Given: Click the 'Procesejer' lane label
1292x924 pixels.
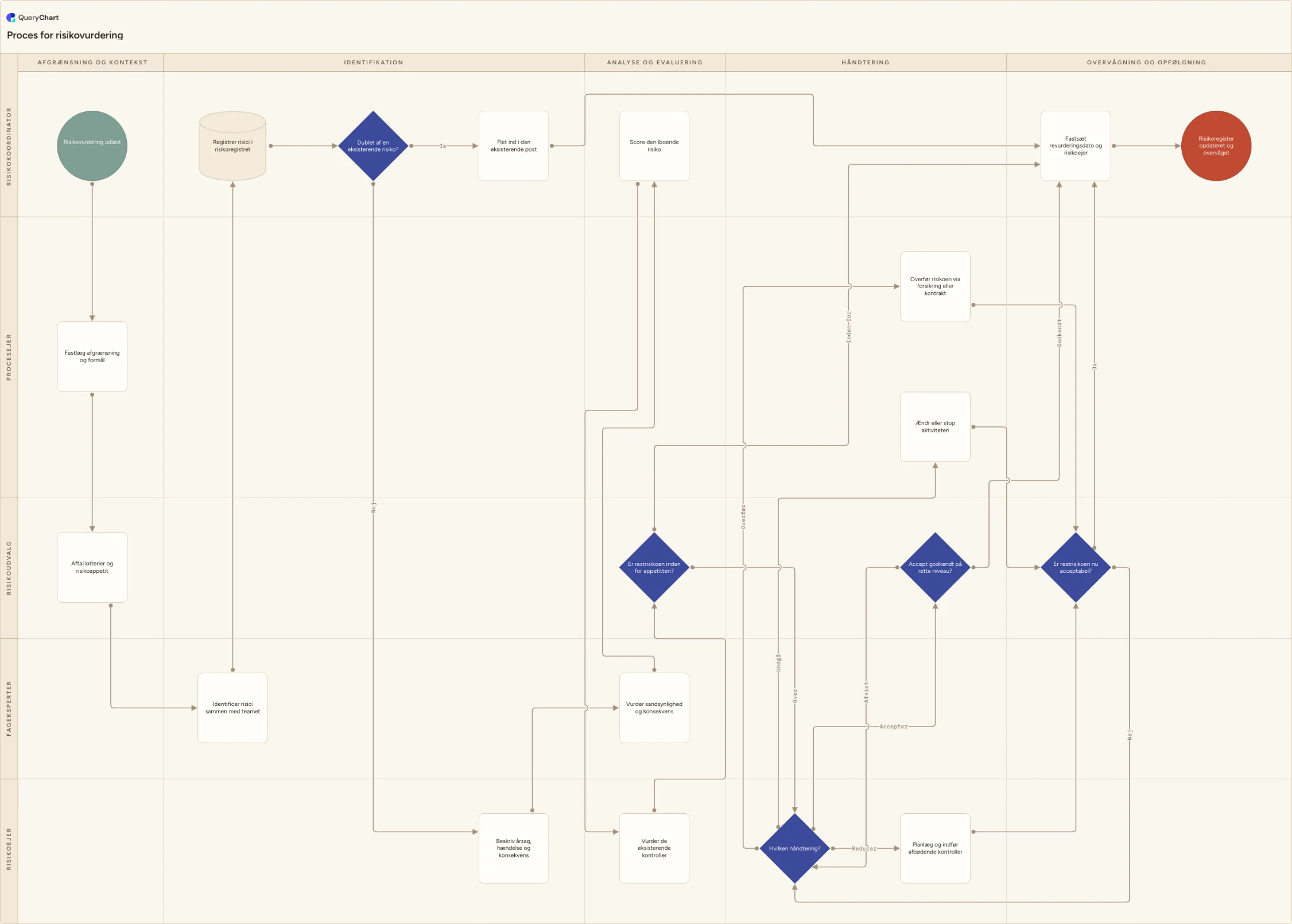Looking at the screenshot, I should click(9, 357).
